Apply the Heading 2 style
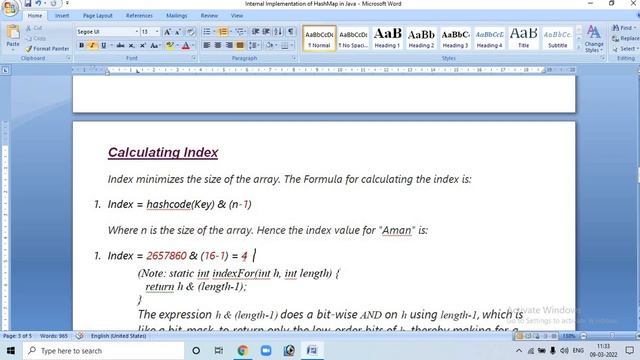The width and height of the screenshot is (640, 360). click(x=421, y=38)
